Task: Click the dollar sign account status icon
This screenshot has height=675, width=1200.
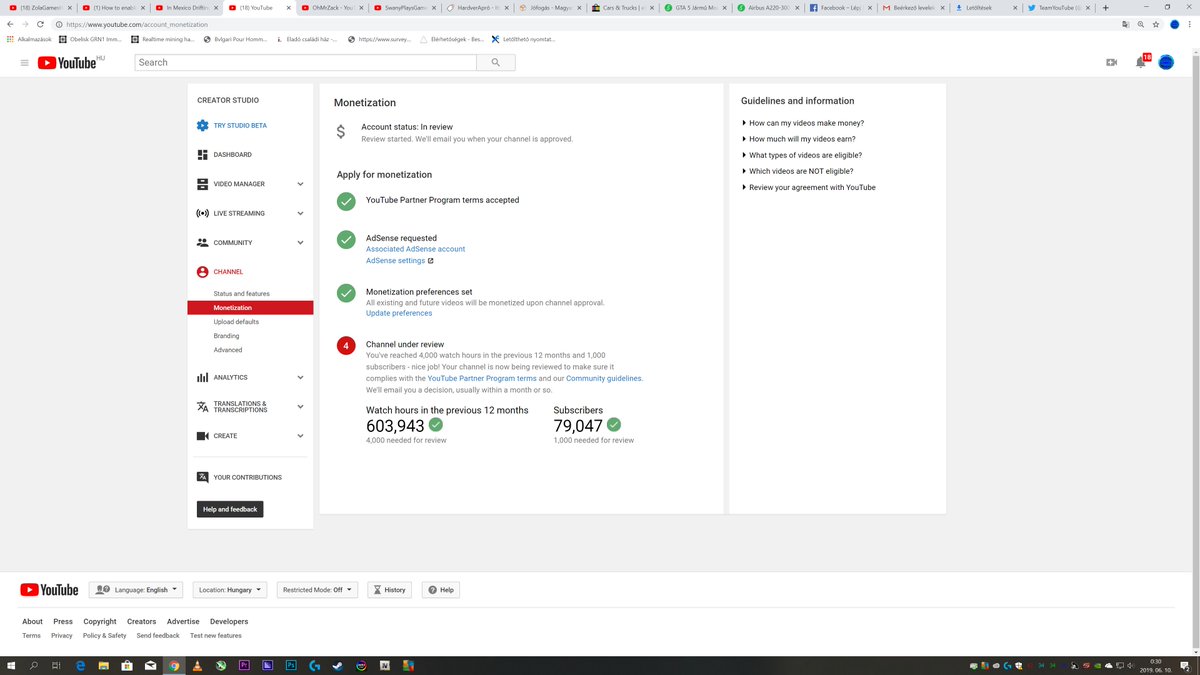Action: [341, 131]
